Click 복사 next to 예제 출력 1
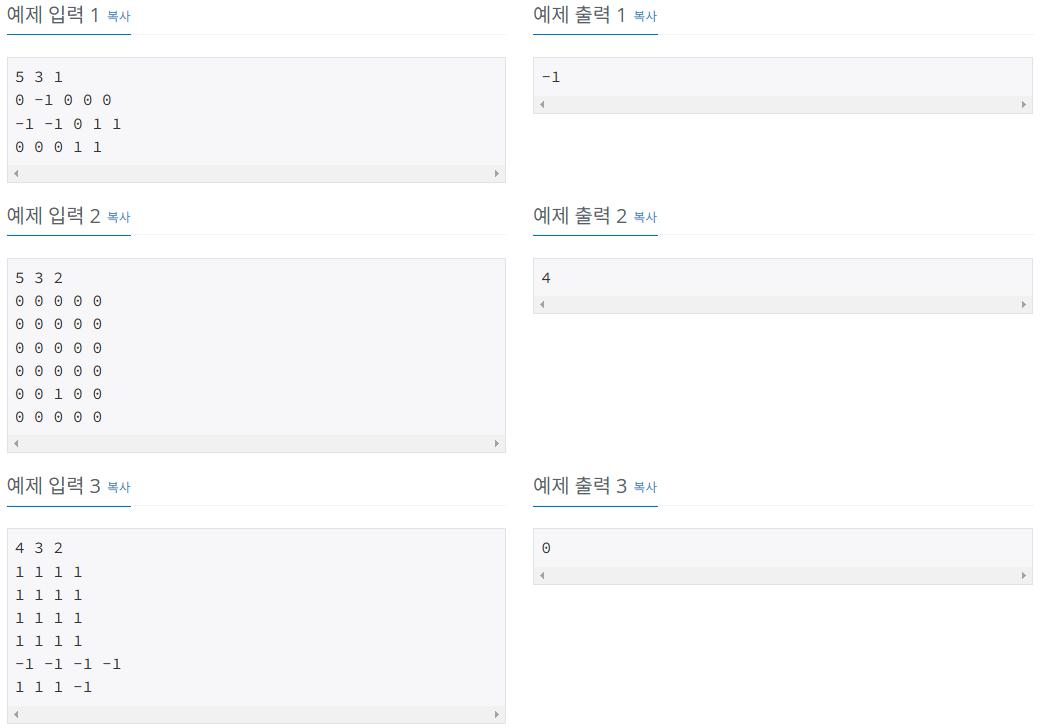The height and width of the screenshot is (728, 1044). pos(644,16)
